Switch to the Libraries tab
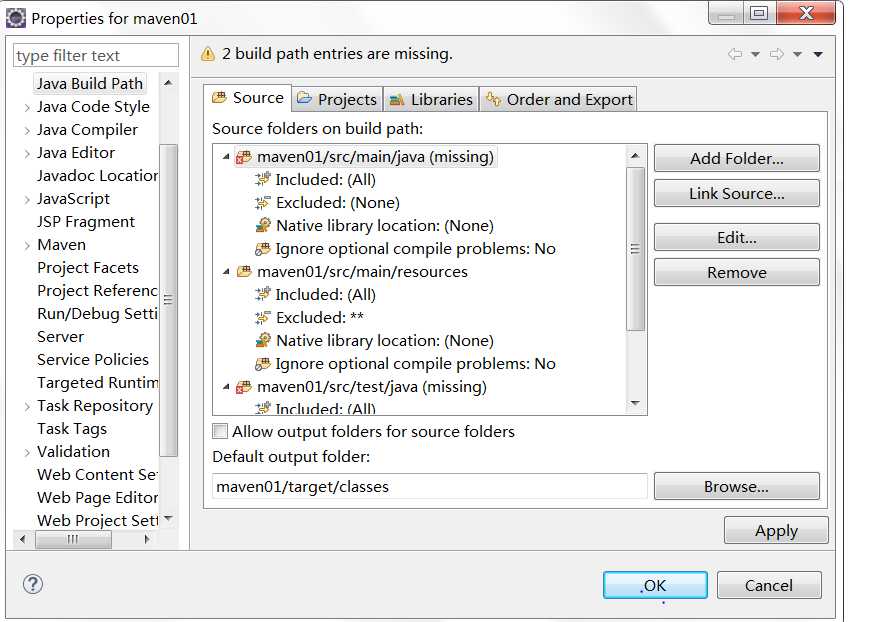The height and width of the screenshot is (622, 869). click(x=430, y=99)
